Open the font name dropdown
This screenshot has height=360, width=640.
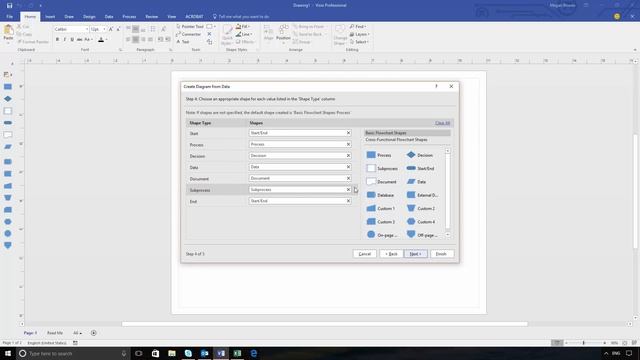(87, 29)
